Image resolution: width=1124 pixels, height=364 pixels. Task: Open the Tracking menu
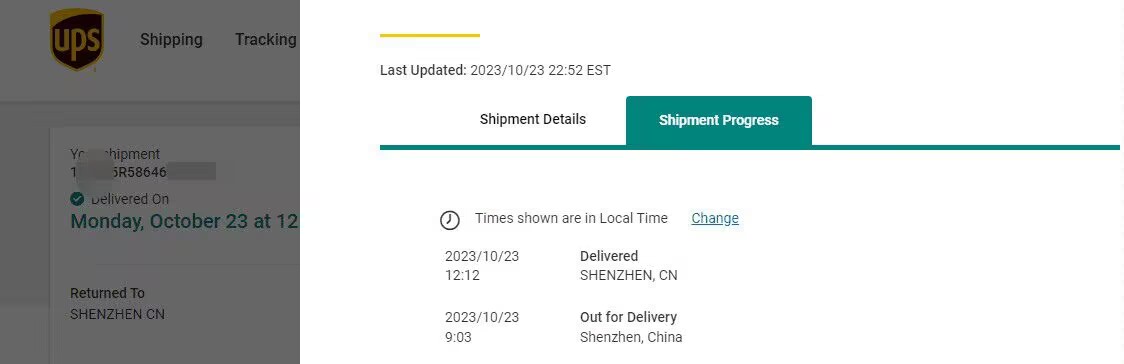pyautogui.click(x=266, y=39)
